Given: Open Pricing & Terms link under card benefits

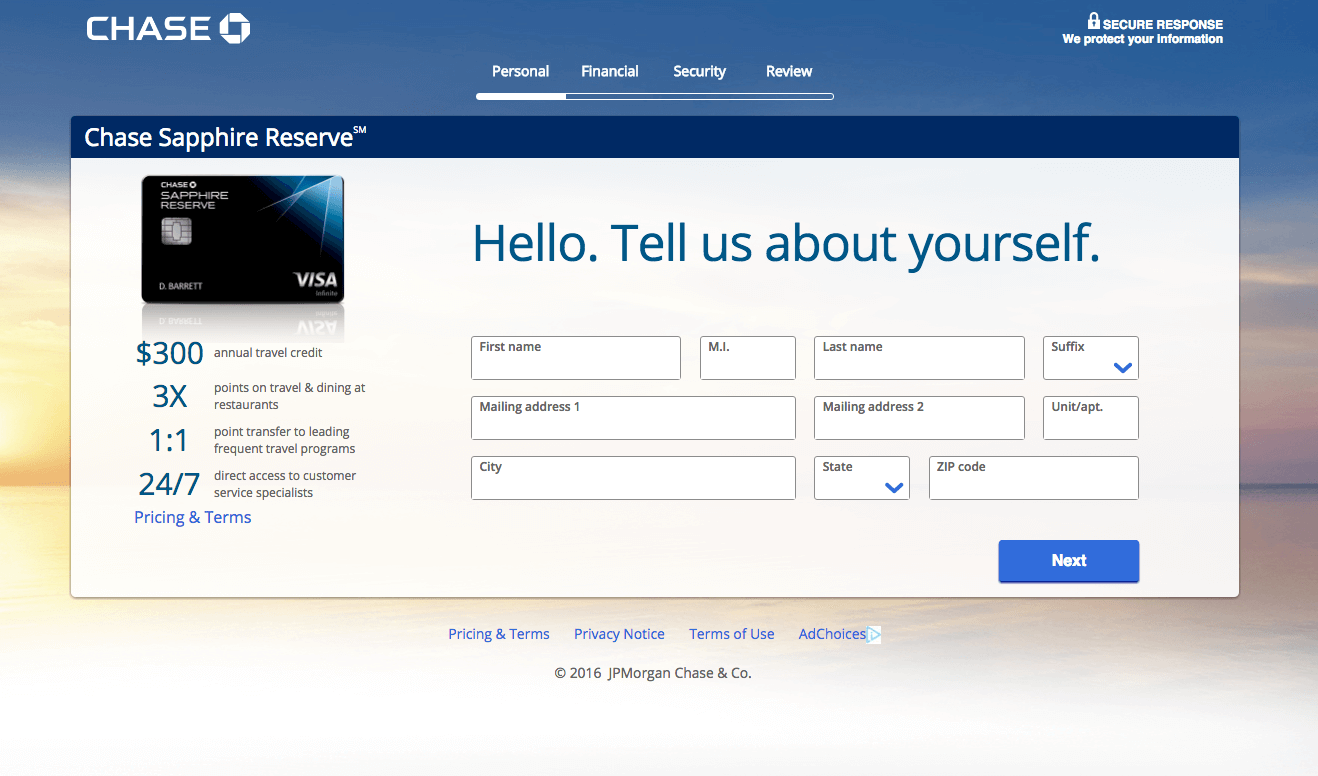Looking at the screenshot, I should (193, 517).
